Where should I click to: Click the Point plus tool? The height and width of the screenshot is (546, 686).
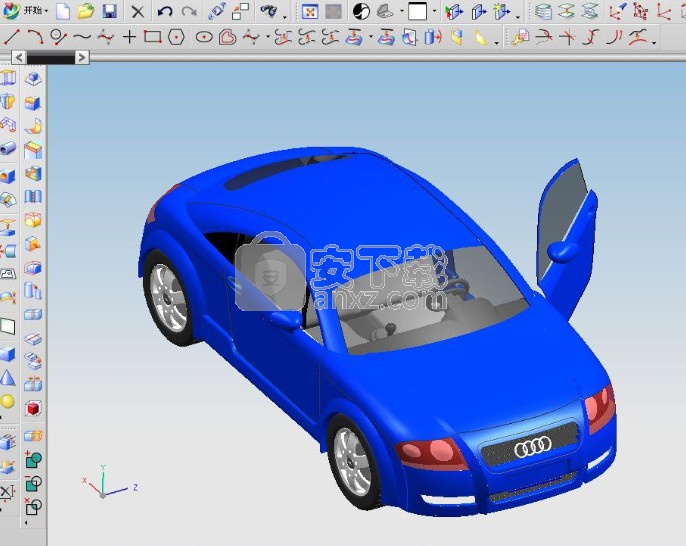[x=129, y=38]
